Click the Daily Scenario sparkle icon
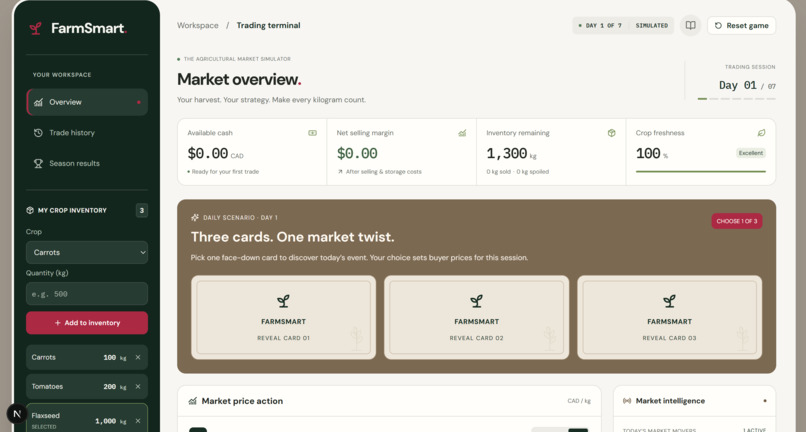806x432 pixels. click(x=195, y=218)
